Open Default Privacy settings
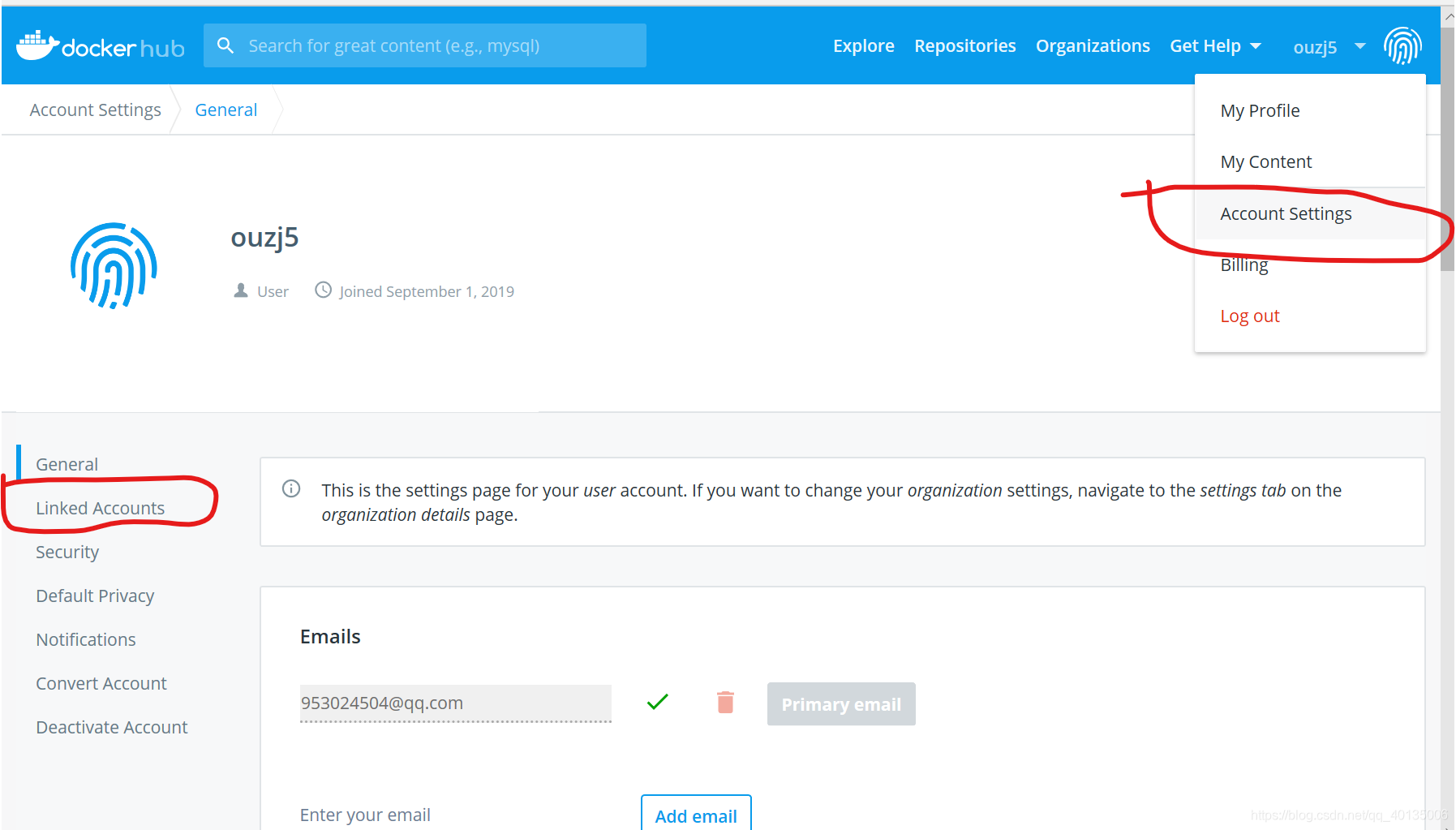This screenshot has width=1456, height=830. pyautogui.click(x=95, y=596)
